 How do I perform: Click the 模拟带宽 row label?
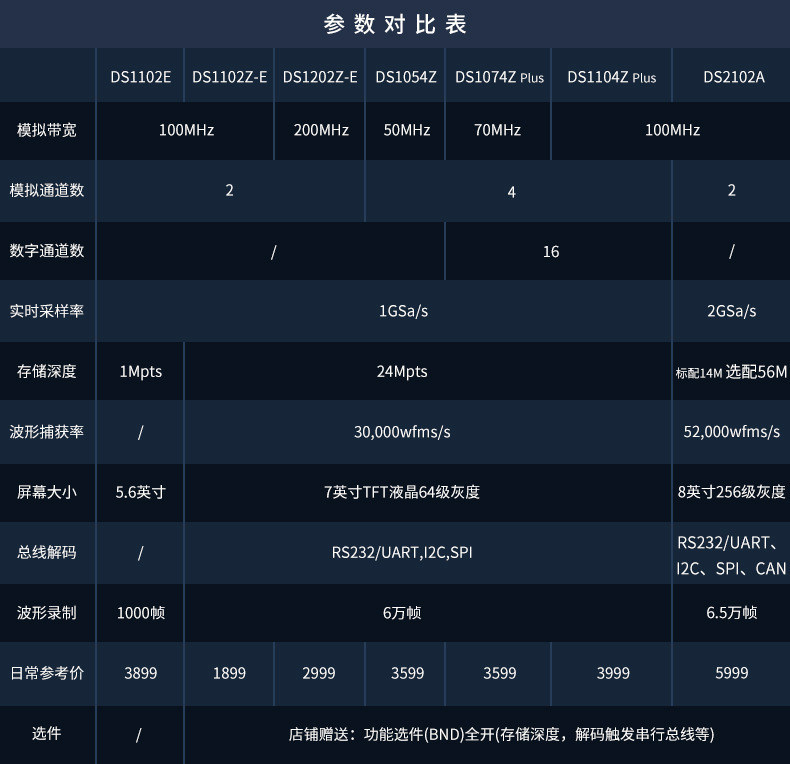(x=47, y=130)
